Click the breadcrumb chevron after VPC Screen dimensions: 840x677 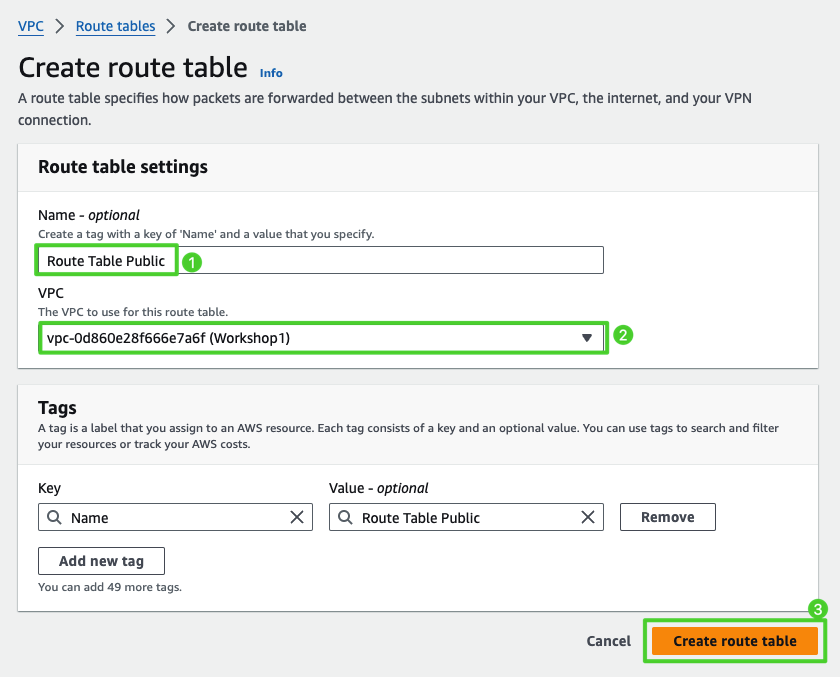point(60,26)
